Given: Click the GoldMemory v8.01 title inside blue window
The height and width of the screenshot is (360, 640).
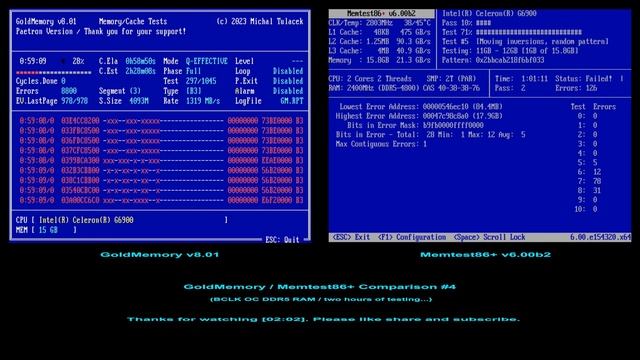Looking at the screenshot, I should tap(46, 21).
